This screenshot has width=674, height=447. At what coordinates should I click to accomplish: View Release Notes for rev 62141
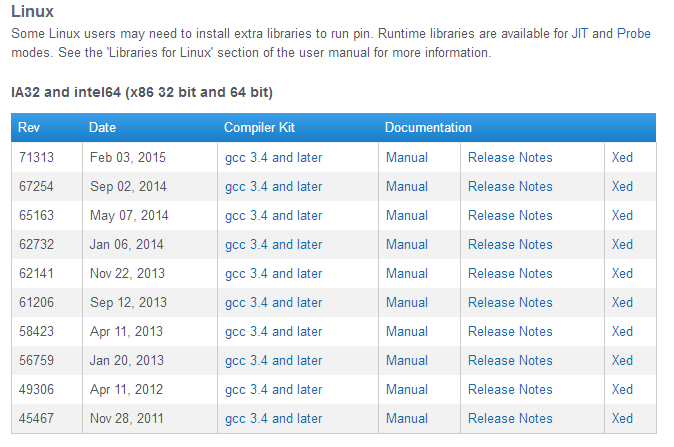[510, 274]
